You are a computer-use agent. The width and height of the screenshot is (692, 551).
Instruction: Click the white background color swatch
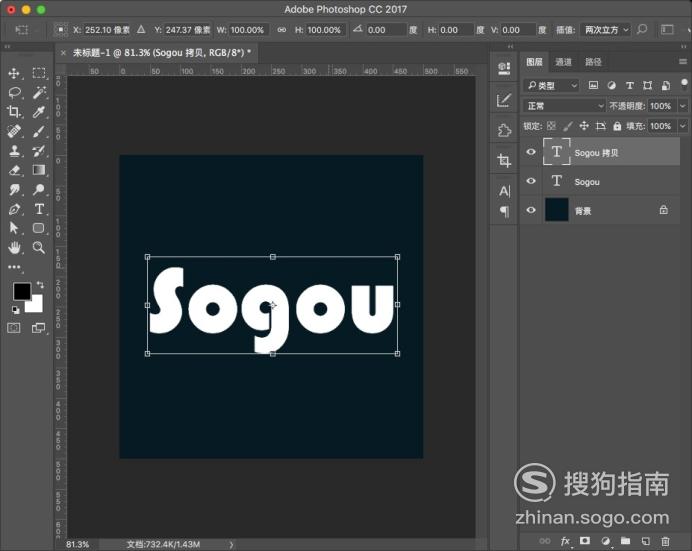[x=36, y=305]
